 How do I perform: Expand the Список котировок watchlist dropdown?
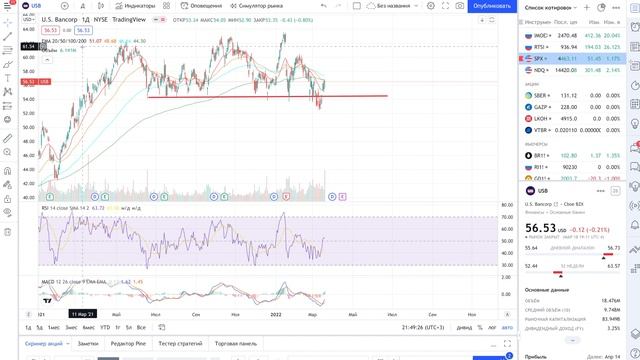click(x=551, y=8)
